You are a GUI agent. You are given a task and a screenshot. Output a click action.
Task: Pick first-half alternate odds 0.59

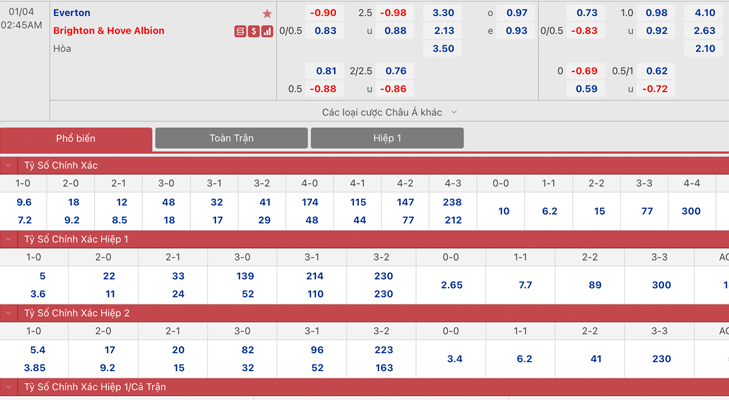[x=586, y=89]
